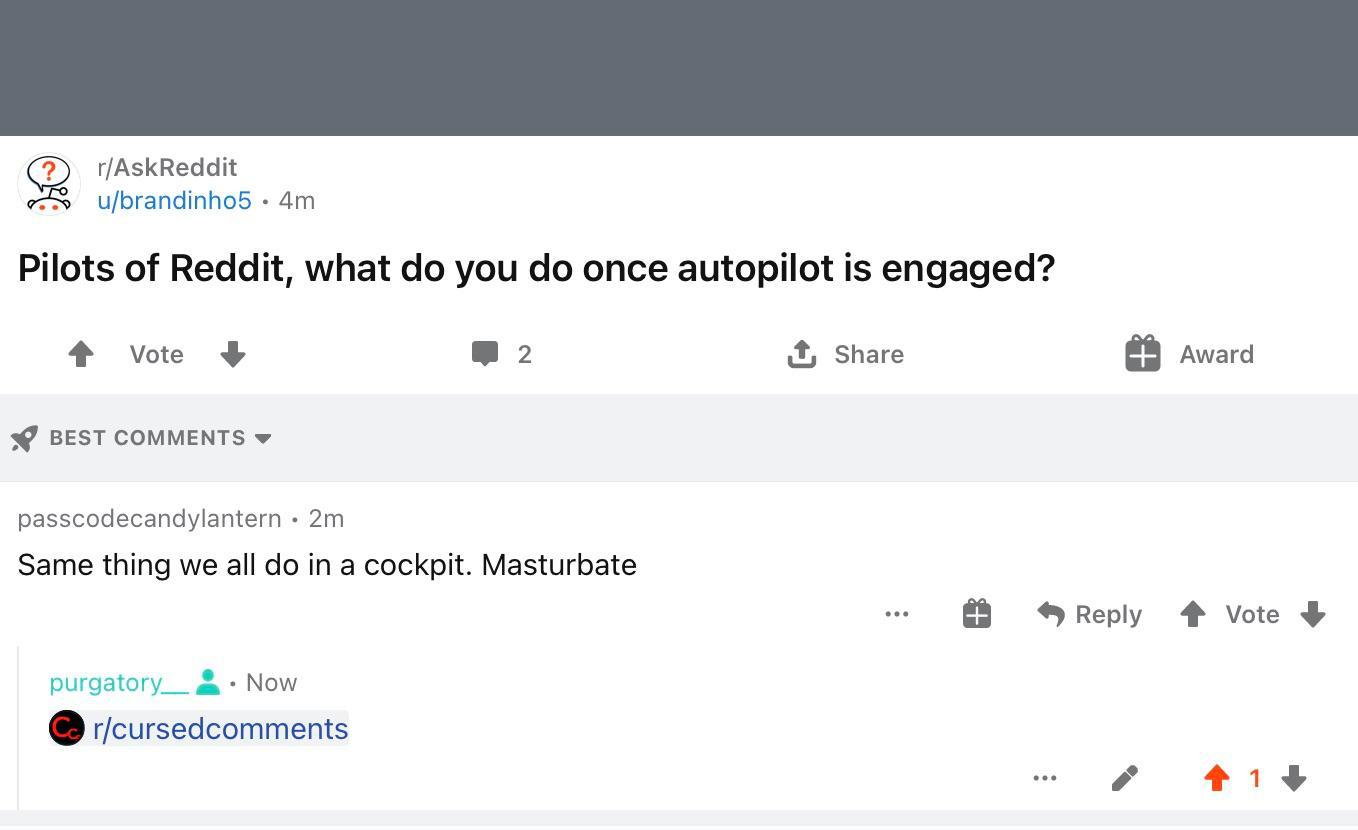Downvote the autopilot post

point(233,354)
